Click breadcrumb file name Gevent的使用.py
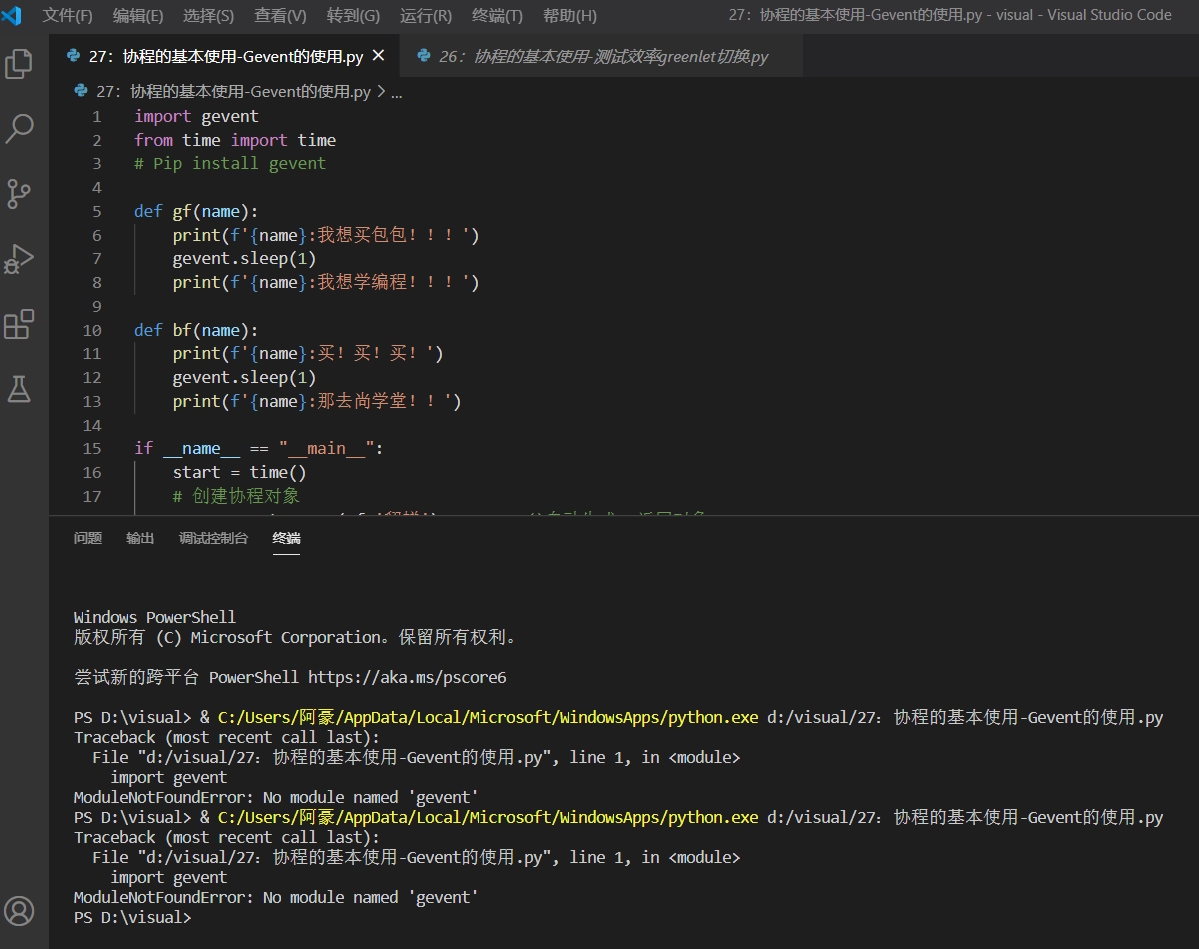 (233, 92)
